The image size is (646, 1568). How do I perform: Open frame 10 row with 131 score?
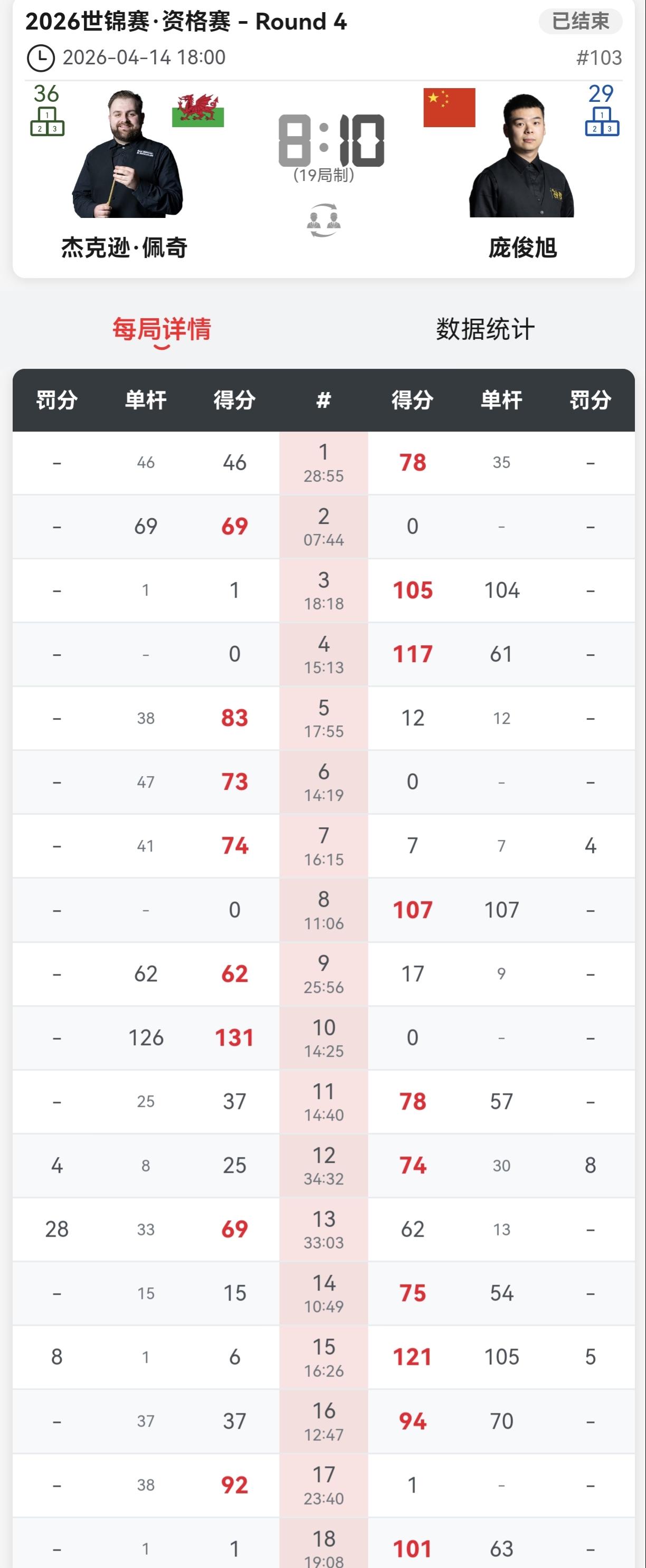point(324,1037)
